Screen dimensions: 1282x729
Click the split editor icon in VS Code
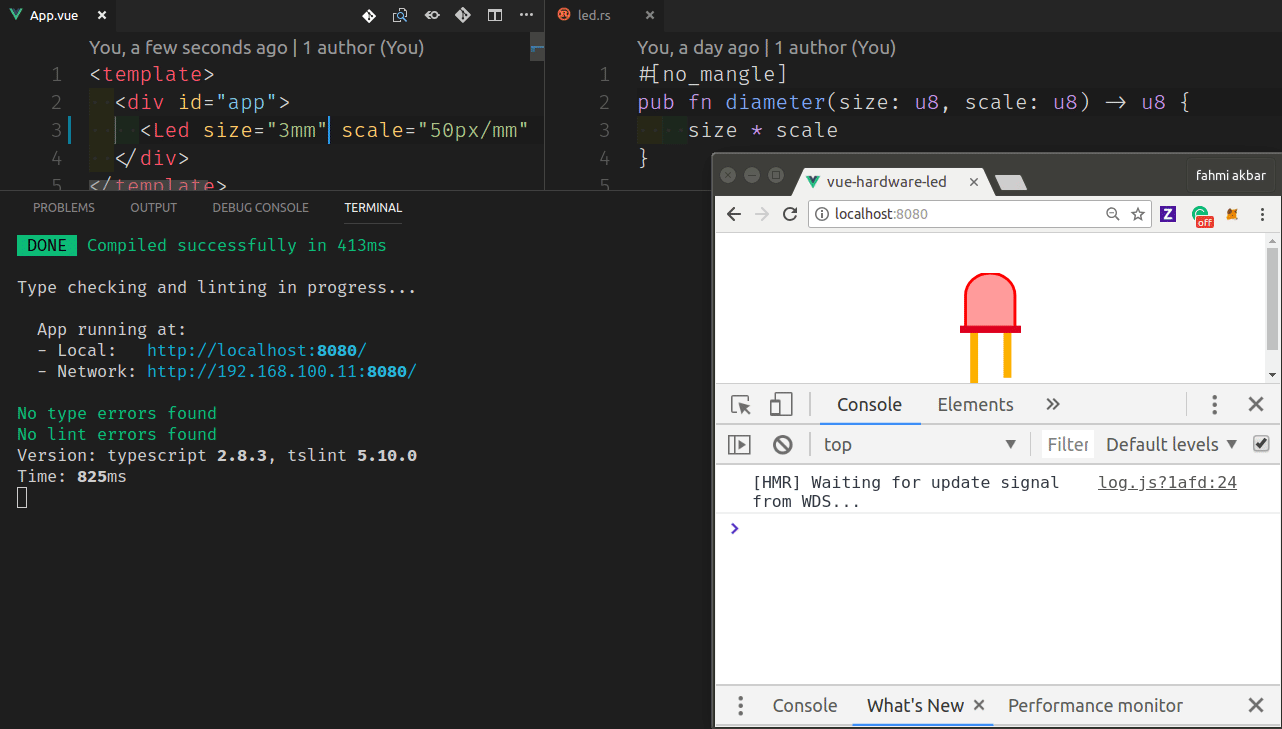tap(495, 15)
